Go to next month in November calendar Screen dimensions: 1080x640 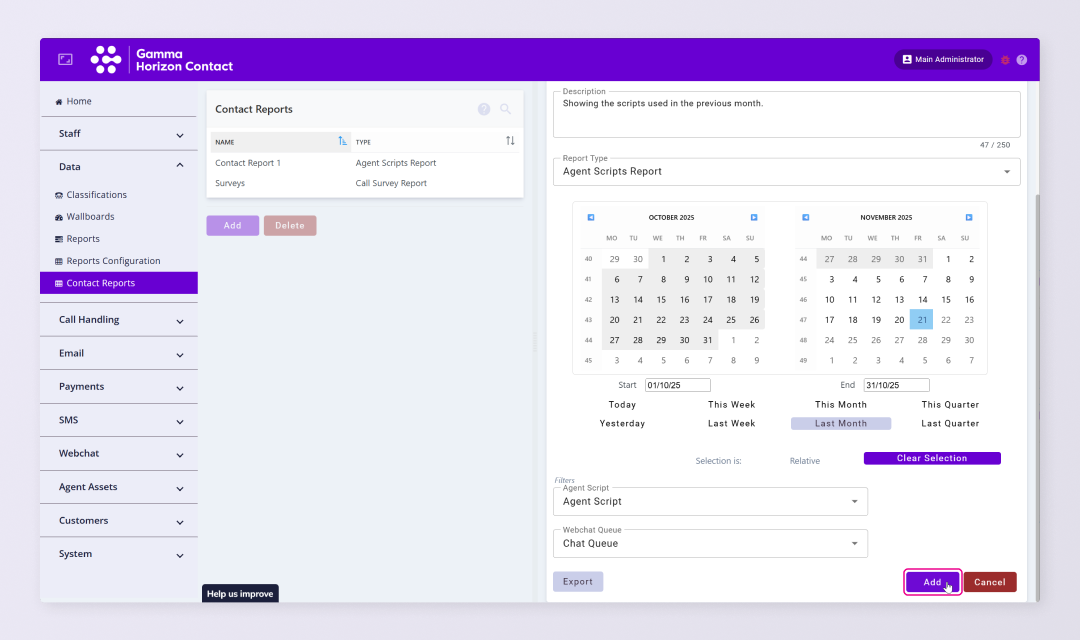tap(968, 217)
